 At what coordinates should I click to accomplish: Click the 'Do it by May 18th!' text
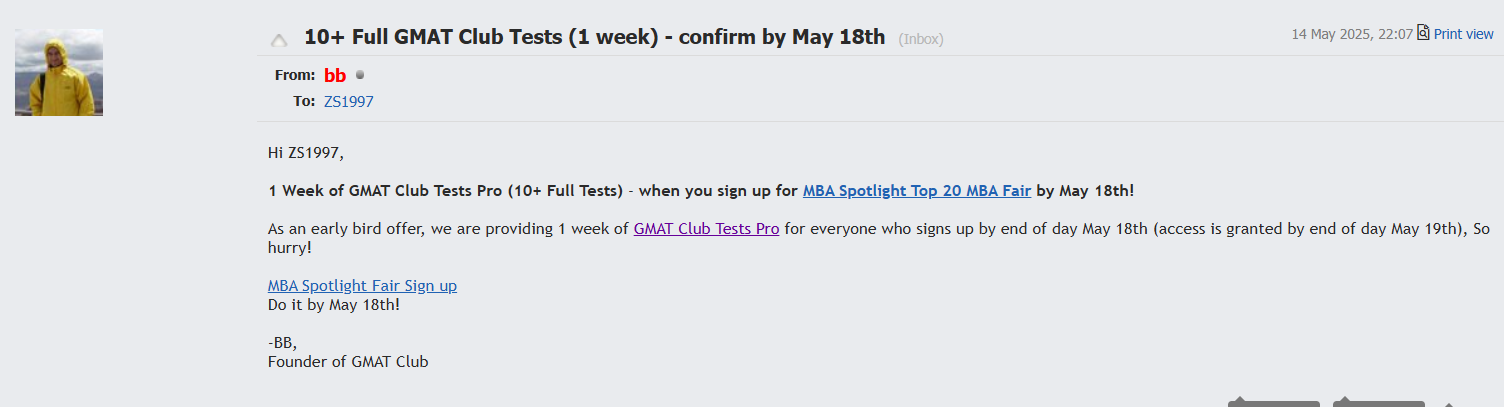333,304
